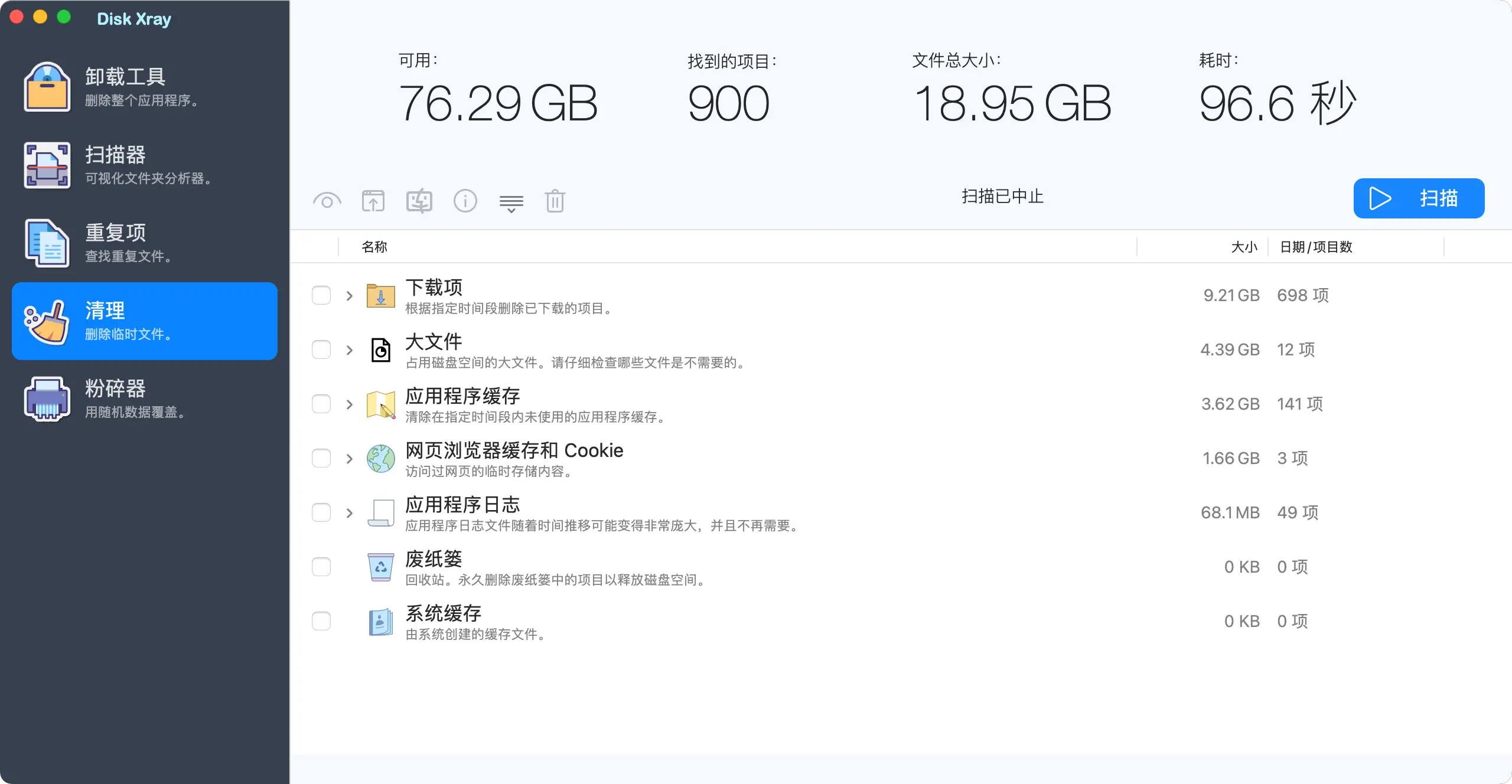Sort by the 大小 column header
Screen dimensions: 1512x784
1244,247
